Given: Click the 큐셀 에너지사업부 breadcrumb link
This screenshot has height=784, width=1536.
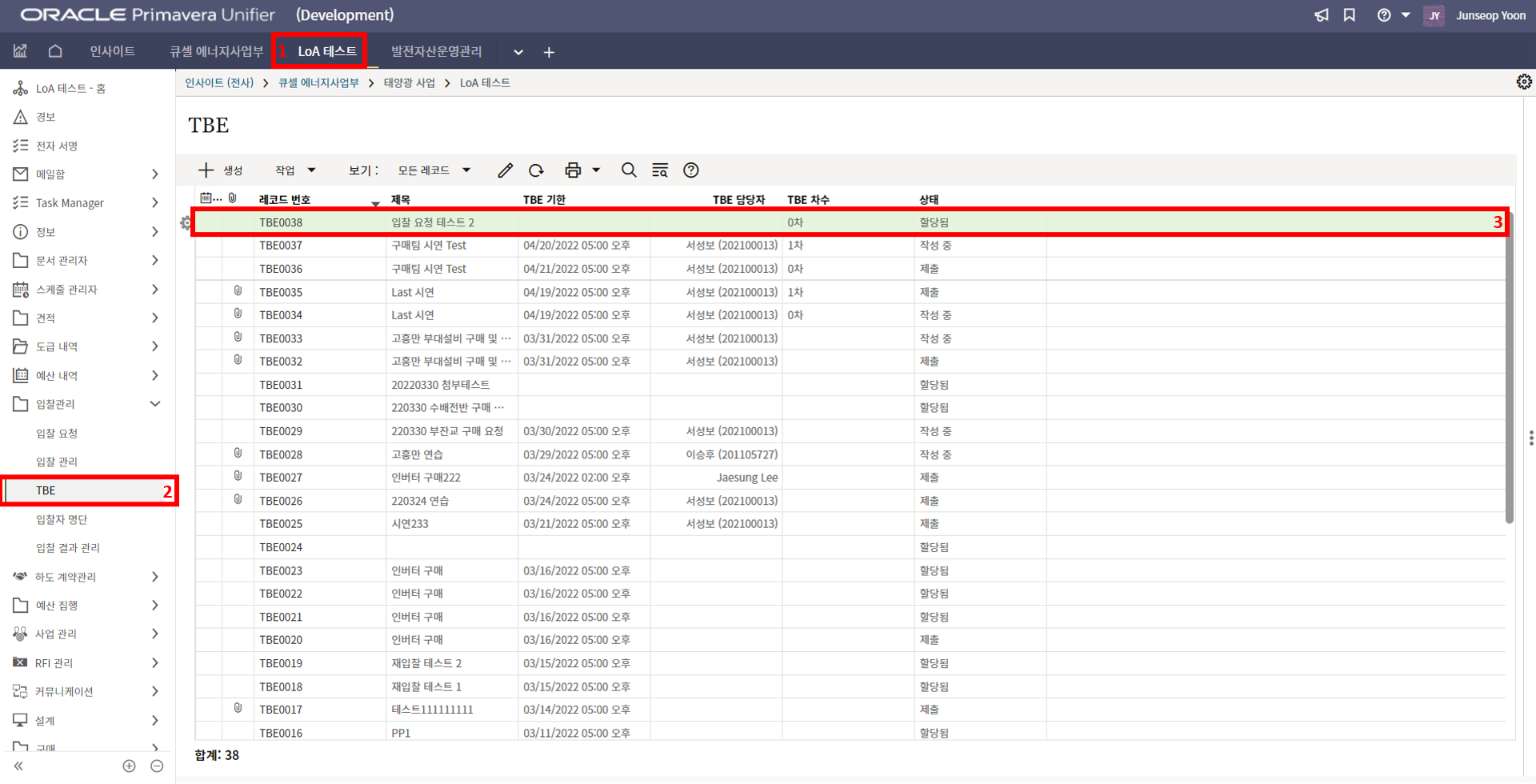Looking at the screenshot, I should (318, 82).
